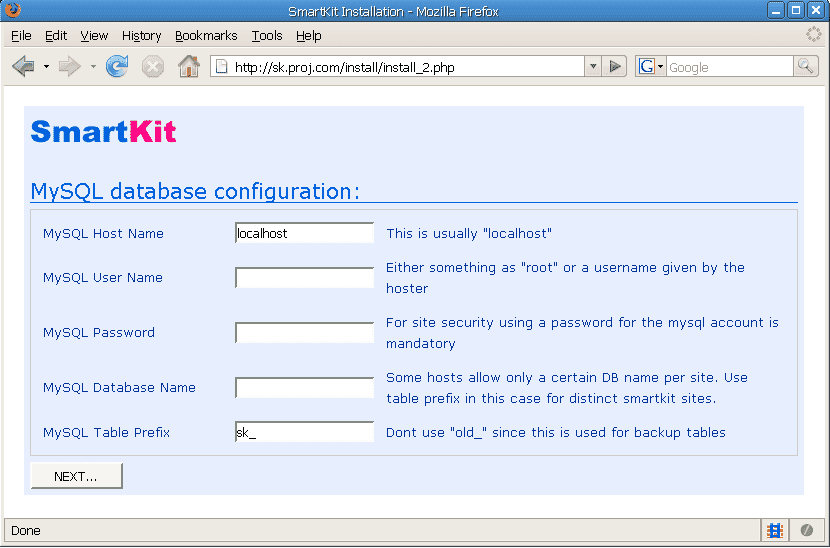Open the File menu
Viewport: 830px width, 548px height.
tap(21, 35)
